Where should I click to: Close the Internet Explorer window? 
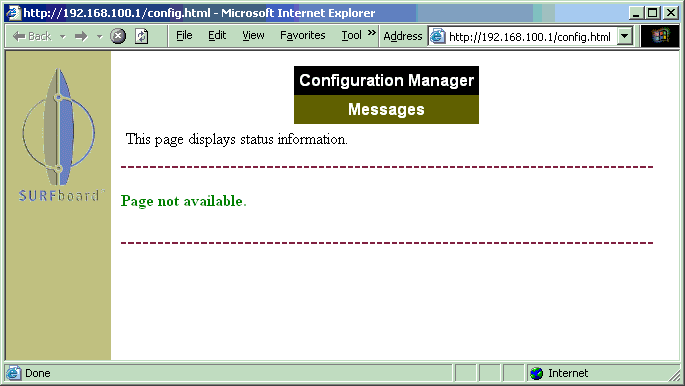671,13
